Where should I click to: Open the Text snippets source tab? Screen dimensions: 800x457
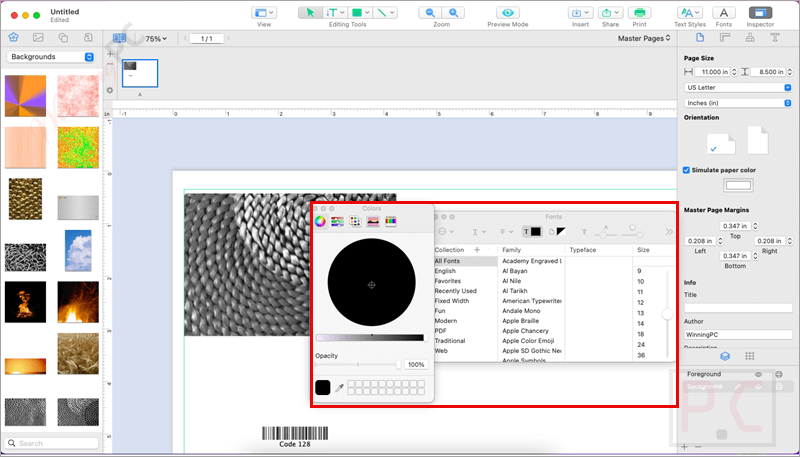point(88,37)
